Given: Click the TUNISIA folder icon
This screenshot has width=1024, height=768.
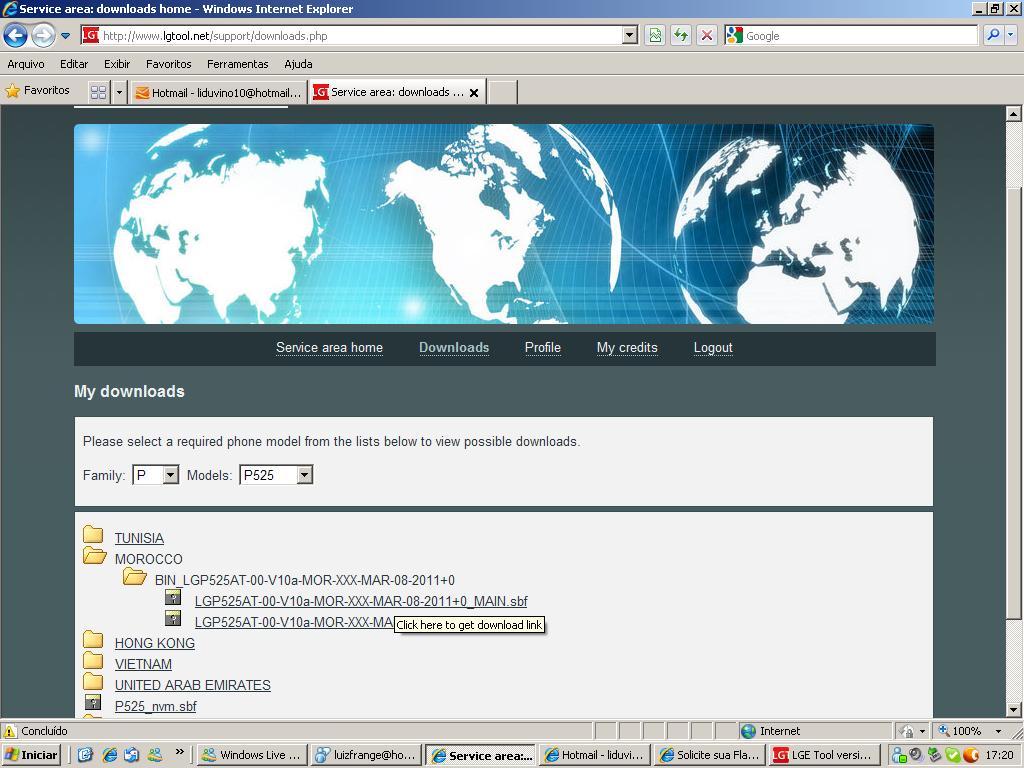Looking at the screenshot, I should [93, 535].
